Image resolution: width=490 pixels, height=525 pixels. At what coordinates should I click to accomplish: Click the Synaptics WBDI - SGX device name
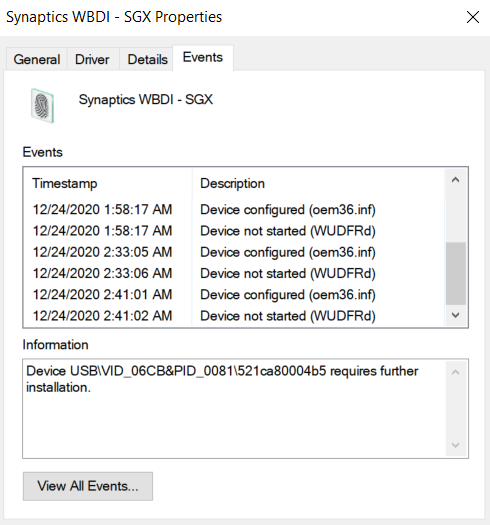pos(146,100)
